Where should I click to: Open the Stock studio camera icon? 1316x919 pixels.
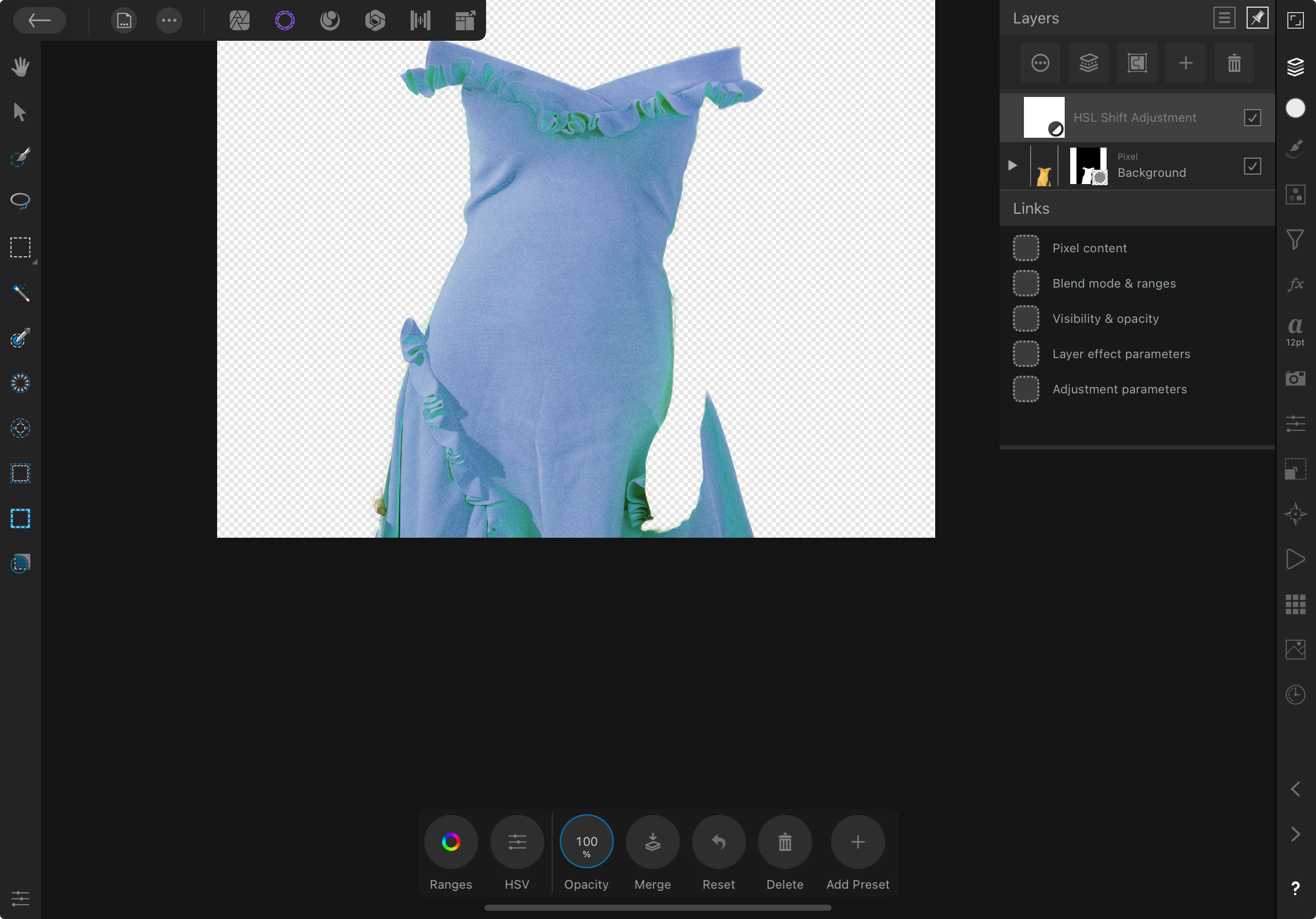coord(1296,378)
